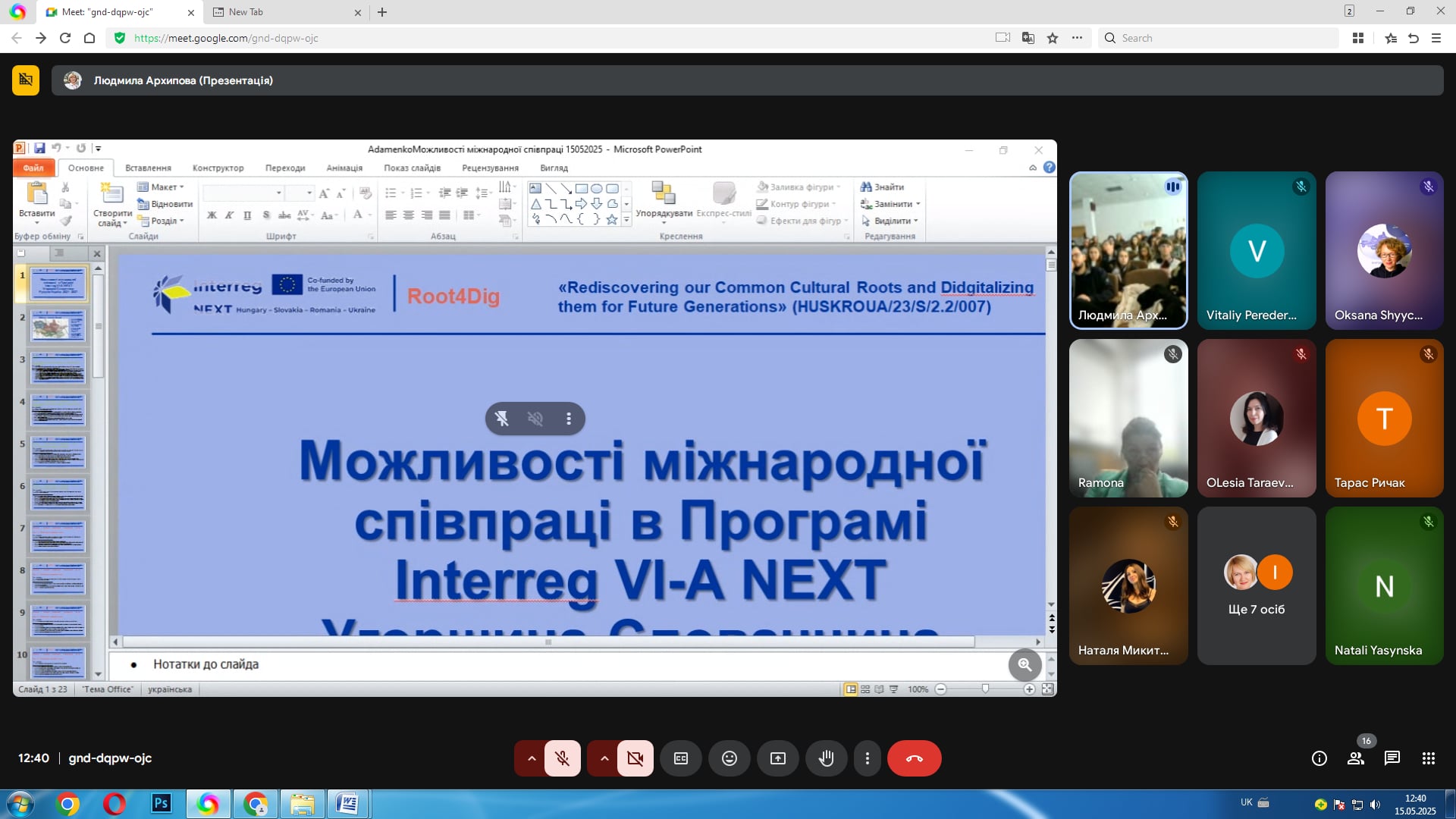The height and width of the screenshot is (819, 1456).
Task: Expand video settings arrow next to camera
Action: [x=604, y=758]
